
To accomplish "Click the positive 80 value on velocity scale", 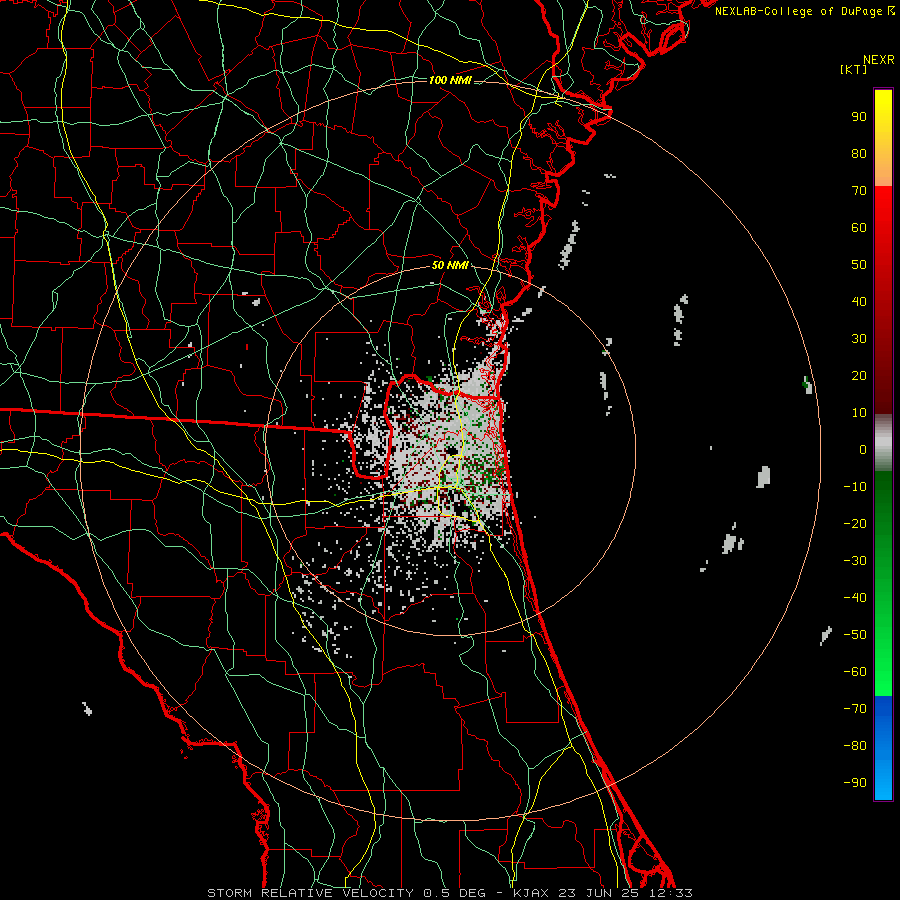I will (x=859, y=154).
